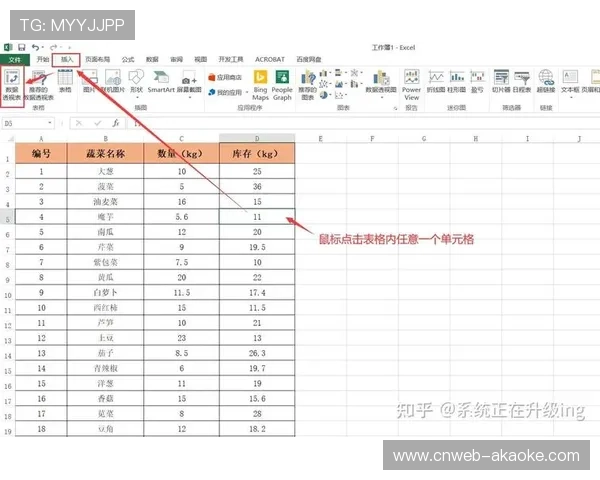The image size is (600, 480).
Task: Click the Insert Function fx button
Action: click(x=116, y=123)
